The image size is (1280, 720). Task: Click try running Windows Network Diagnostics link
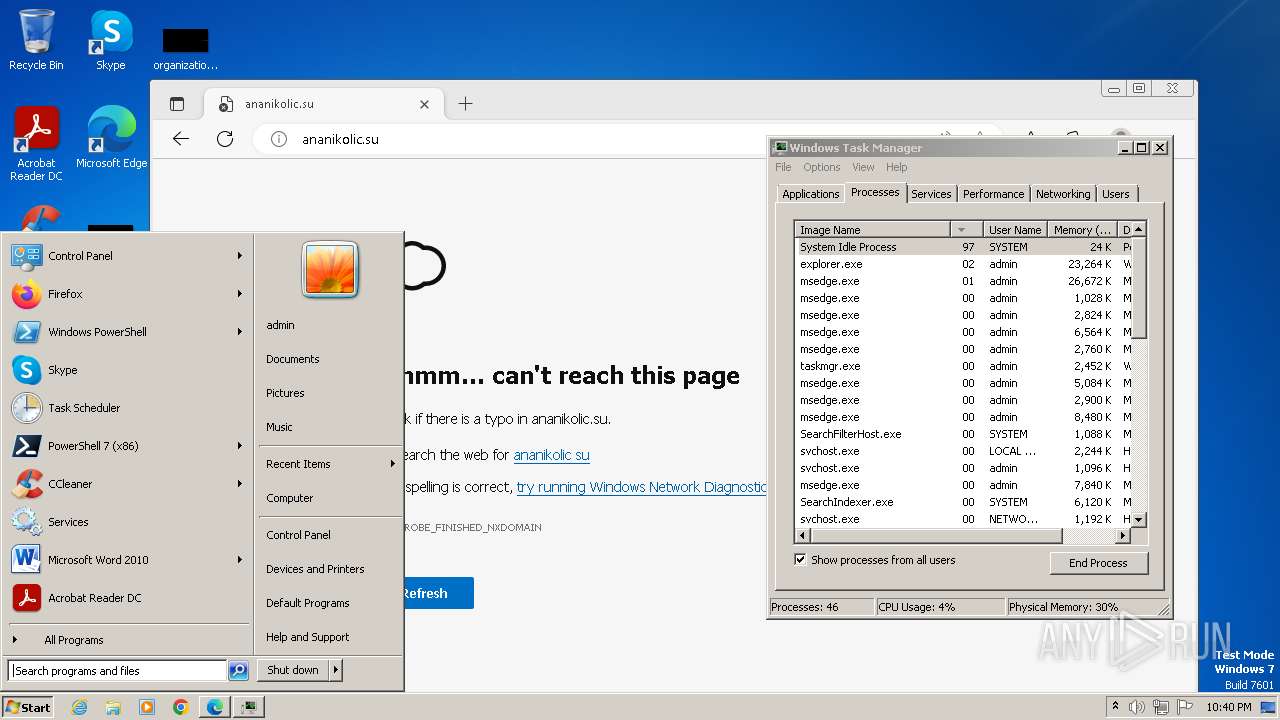[641, 487]
